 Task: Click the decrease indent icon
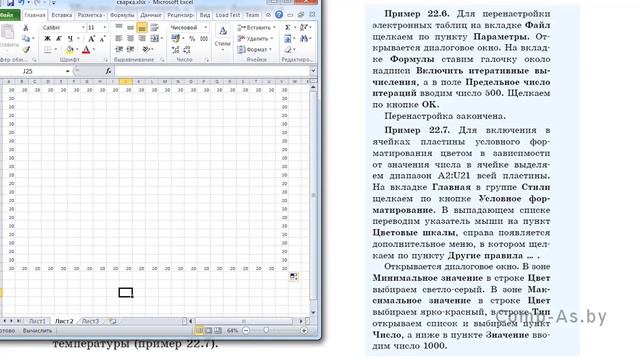119,49
